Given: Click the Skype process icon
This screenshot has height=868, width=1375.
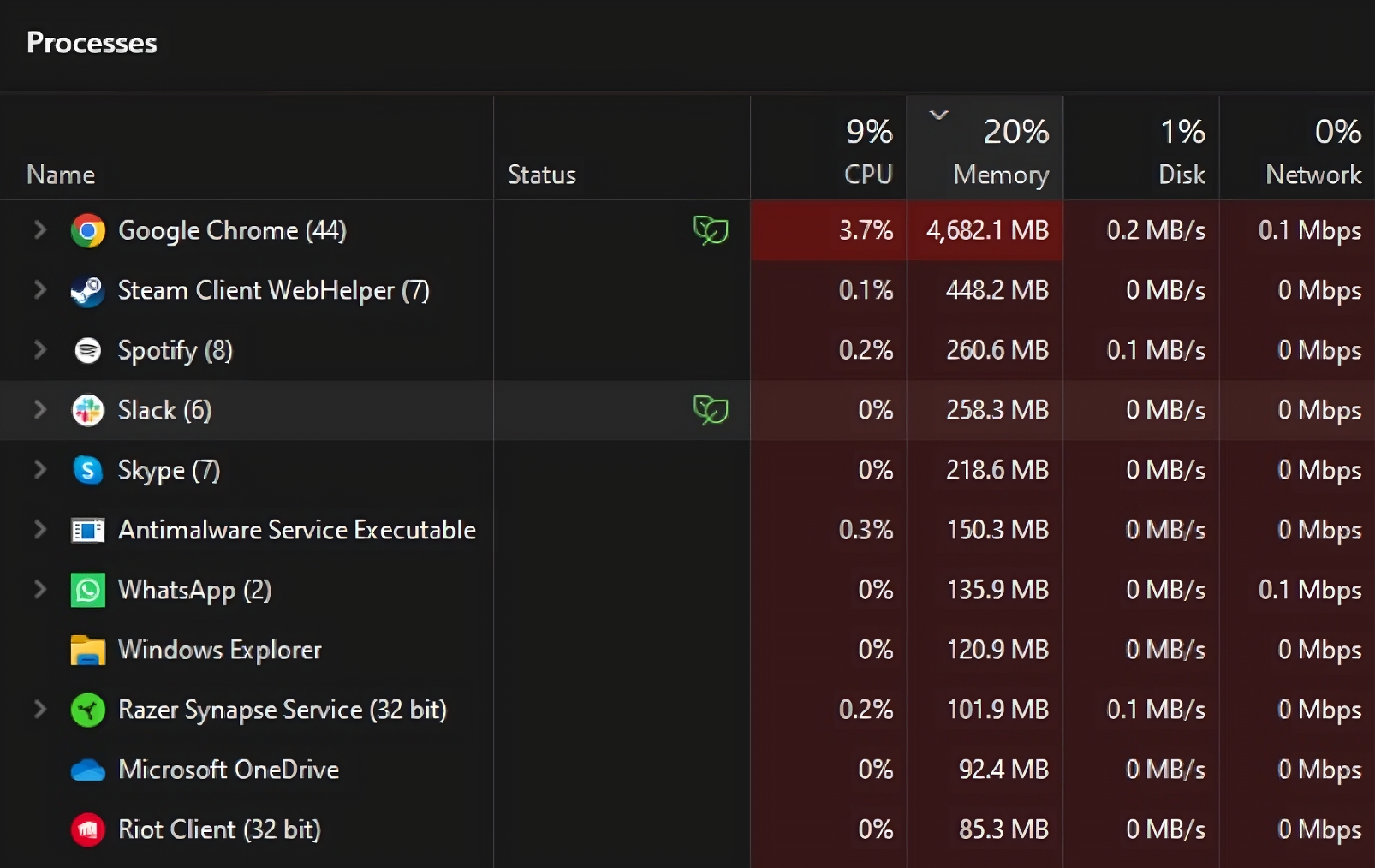Looking at the screenshot, I should coord(87,470).
